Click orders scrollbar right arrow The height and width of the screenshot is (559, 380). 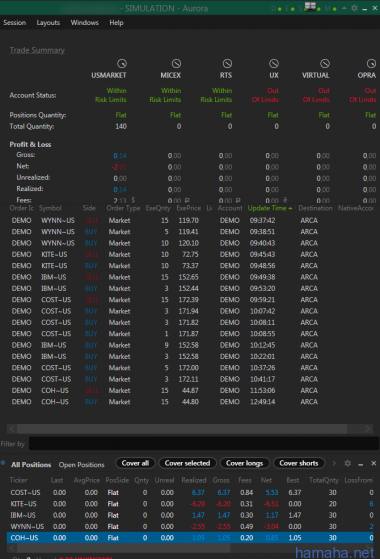[368, 428]
